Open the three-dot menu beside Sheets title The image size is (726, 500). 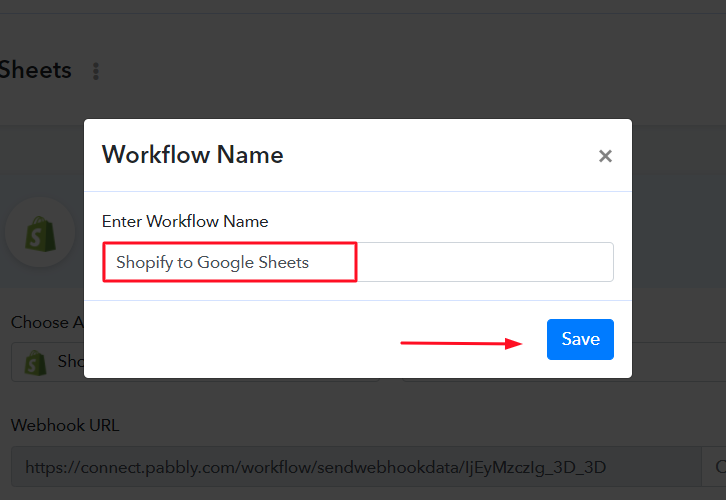tap(96, 71)
